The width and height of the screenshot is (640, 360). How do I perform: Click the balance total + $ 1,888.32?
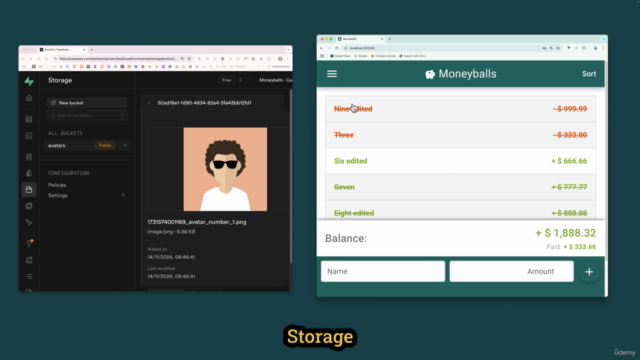click(566, 233)
